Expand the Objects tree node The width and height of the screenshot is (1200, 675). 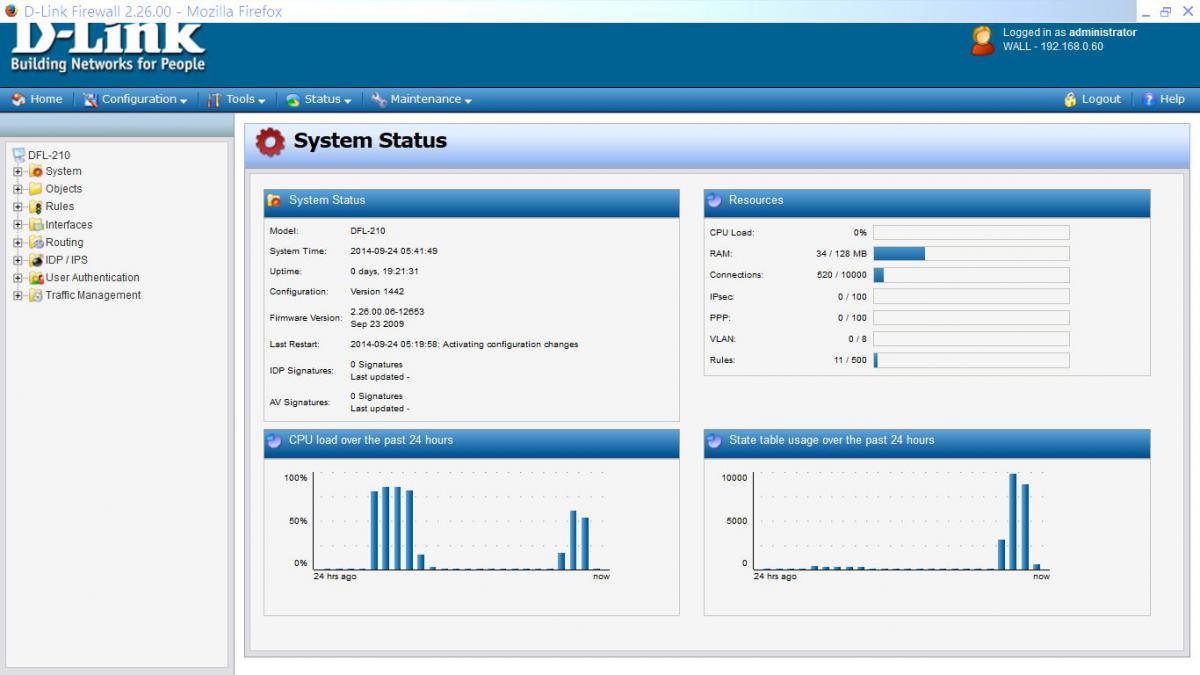click(18, 189)
